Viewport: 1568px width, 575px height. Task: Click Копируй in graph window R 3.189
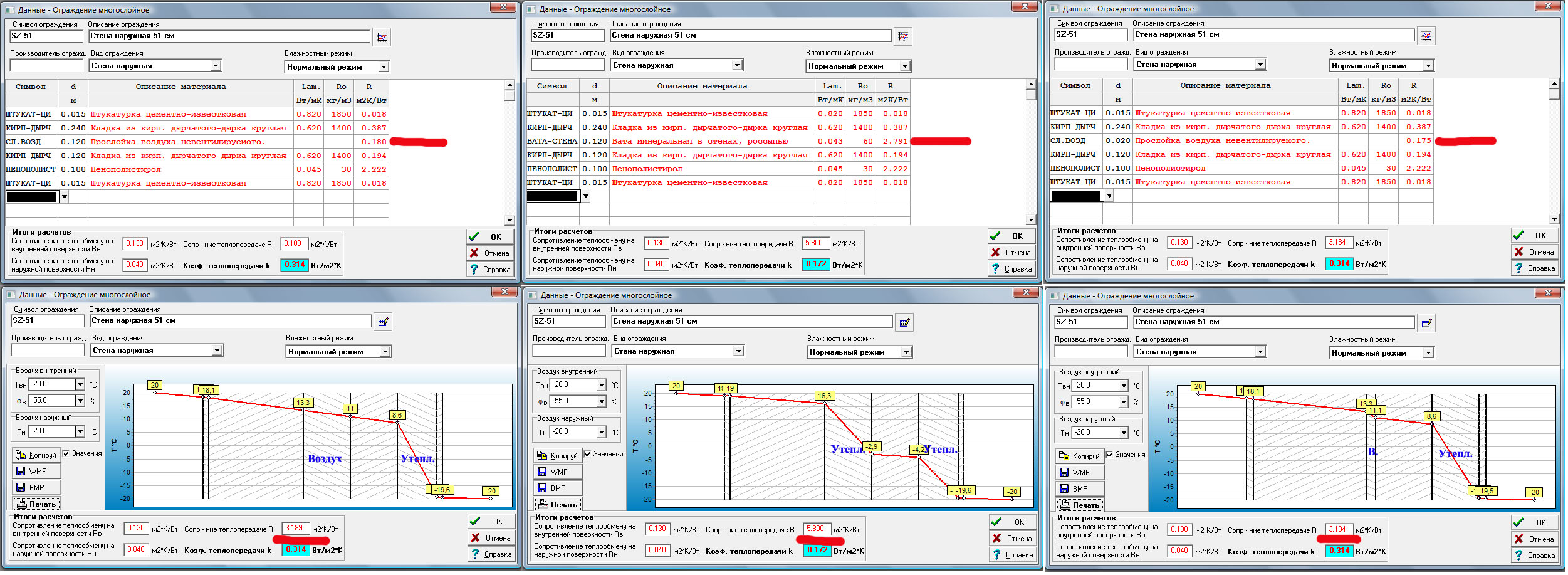tap(36, 455)
